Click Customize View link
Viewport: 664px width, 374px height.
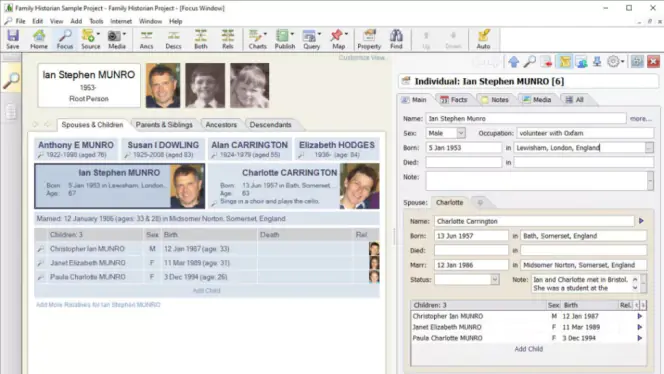click(x=362, y=58)
